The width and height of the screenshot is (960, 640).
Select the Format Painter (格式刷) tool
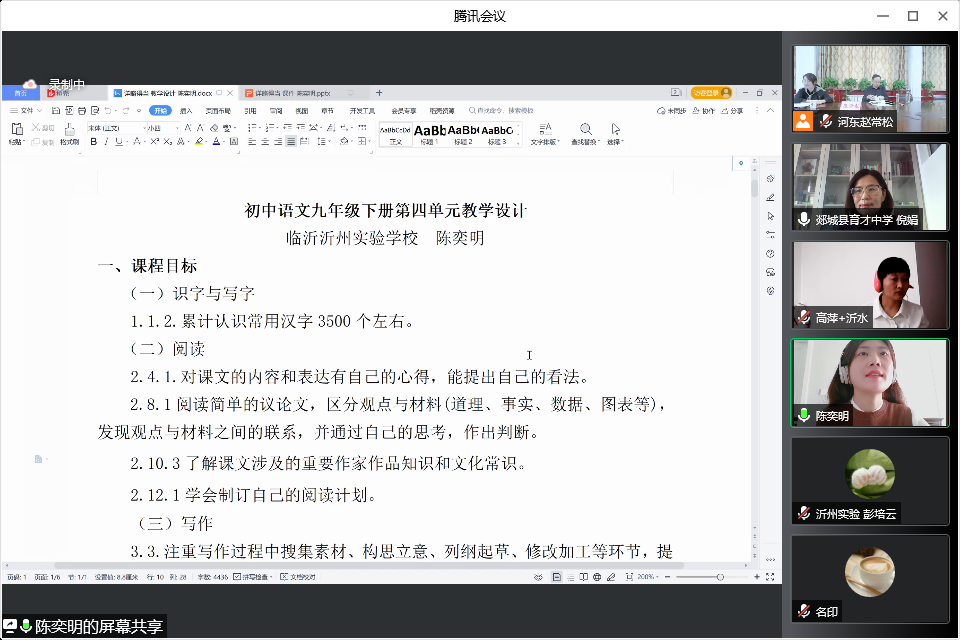coord(69,134)
